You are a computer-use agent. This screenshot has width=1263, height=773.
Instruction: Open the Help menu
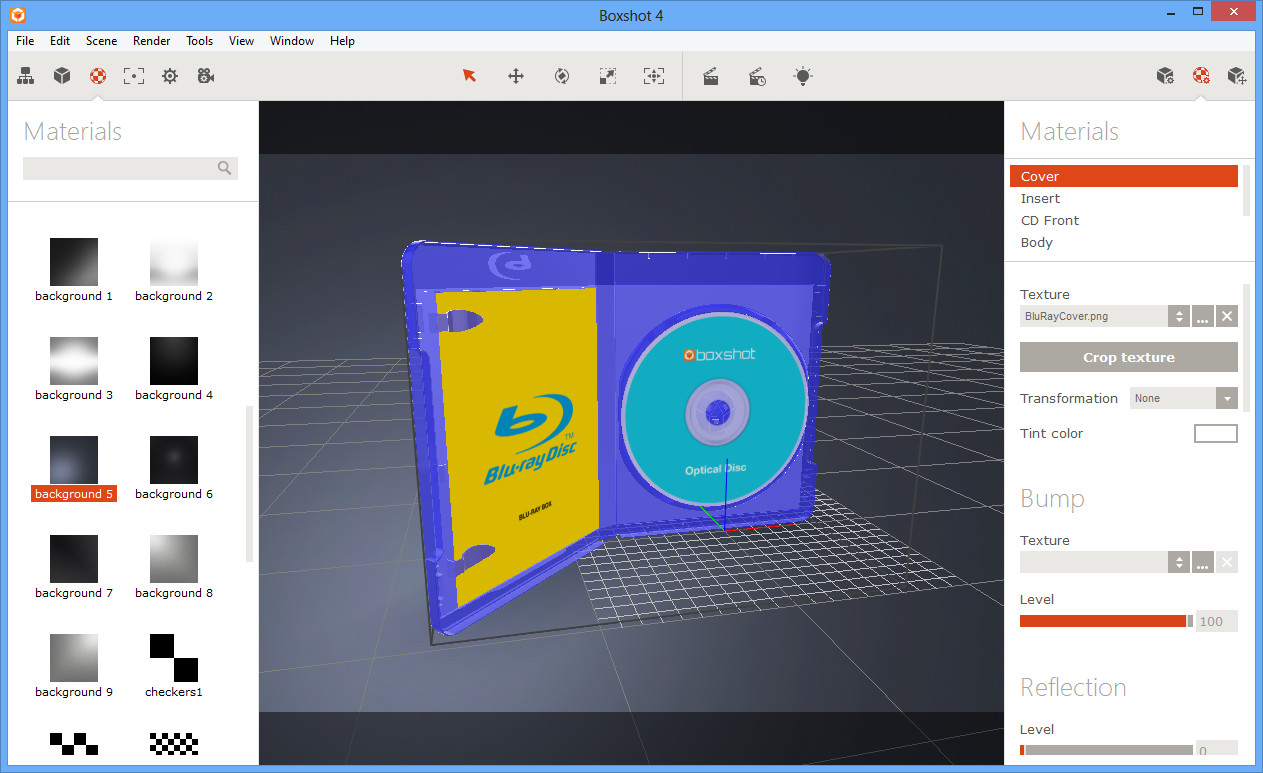tap(342, 41)
